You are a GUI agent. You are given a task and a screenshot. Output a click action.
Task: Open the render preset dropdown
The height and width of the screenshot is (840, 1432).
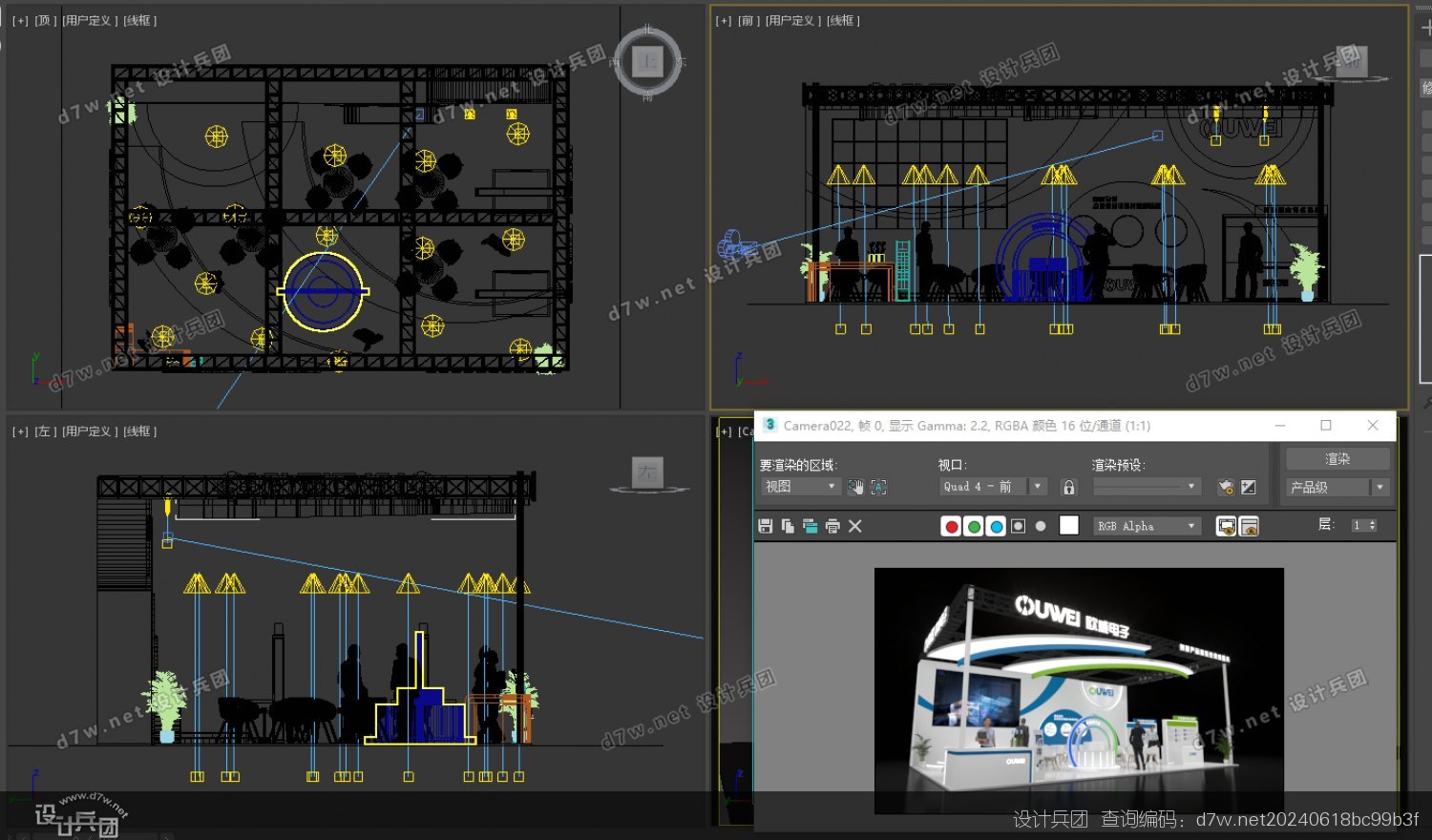point(1146,487)
